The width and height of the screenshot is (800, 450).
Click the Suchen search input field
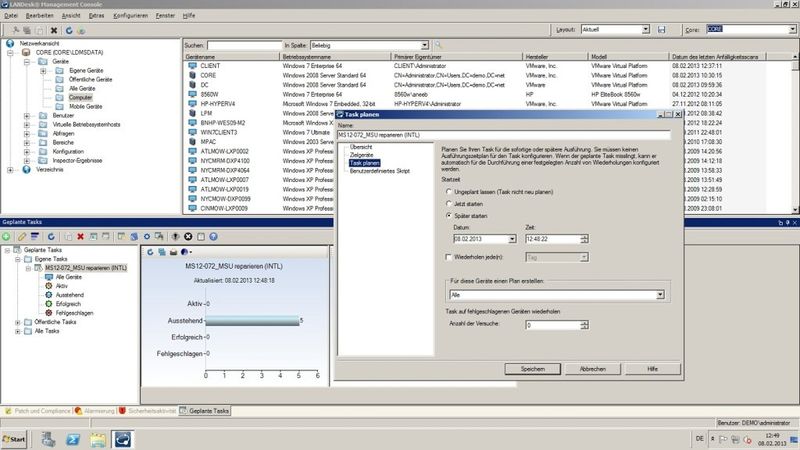[244, 45]
